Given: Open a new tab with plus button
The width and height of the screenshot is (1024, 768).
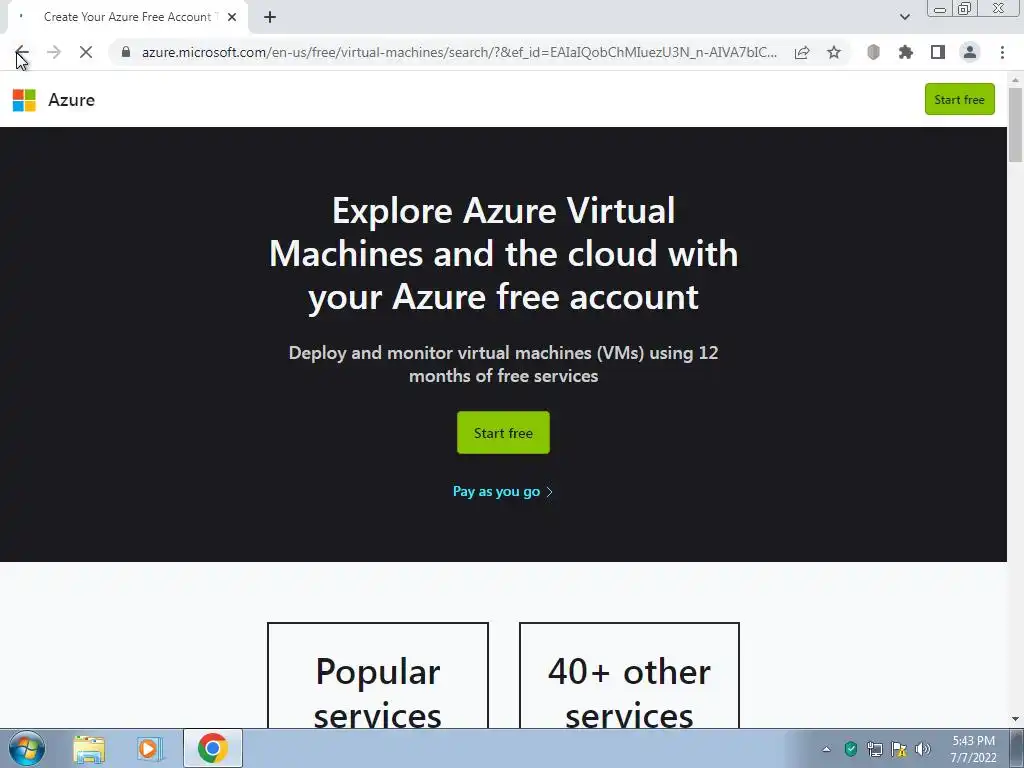Looking at the screenshot, I should tap(270, 17).
